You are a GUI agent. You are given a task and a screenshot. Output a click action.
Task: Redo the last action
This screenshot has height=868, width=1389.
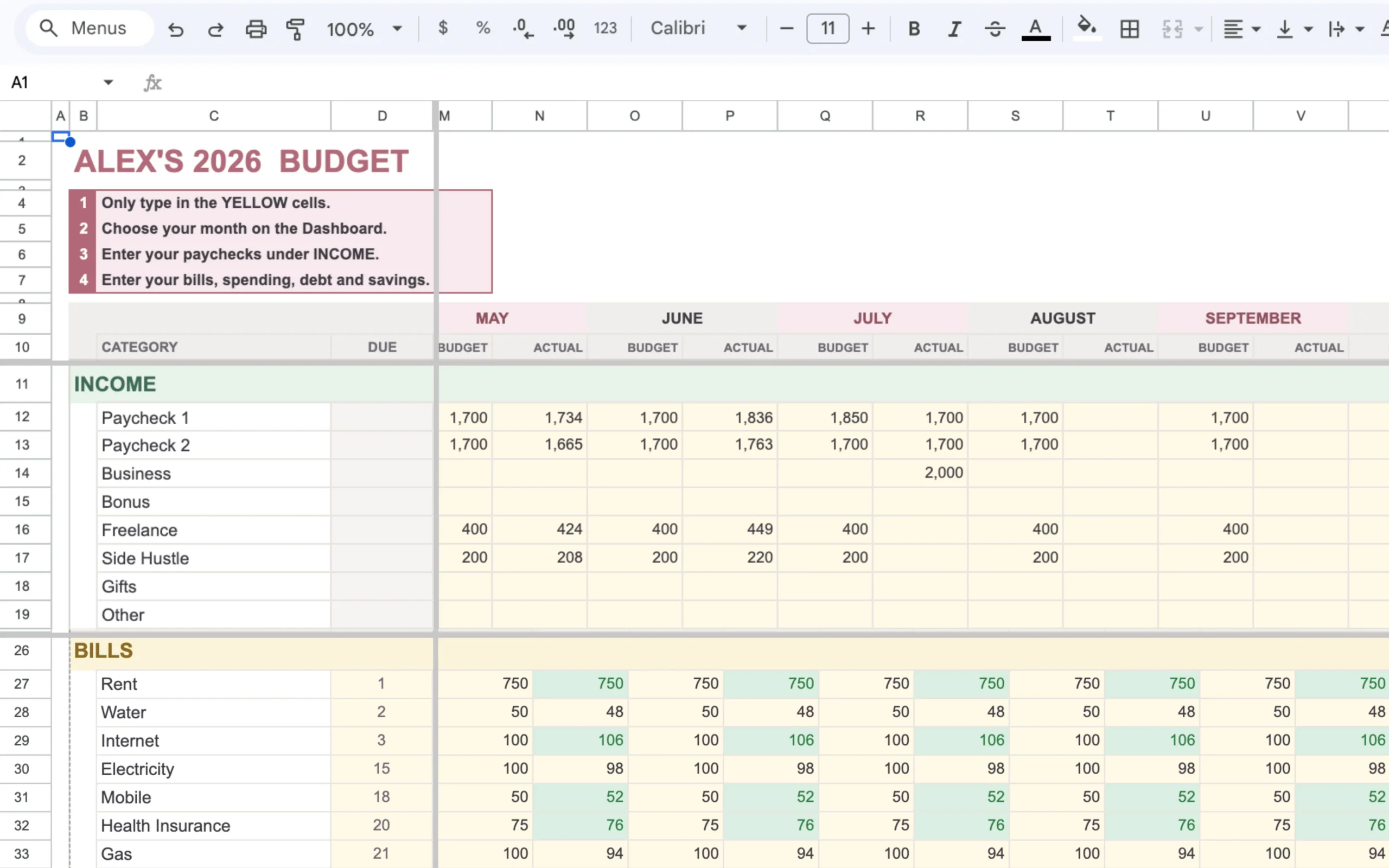[216, 29]
